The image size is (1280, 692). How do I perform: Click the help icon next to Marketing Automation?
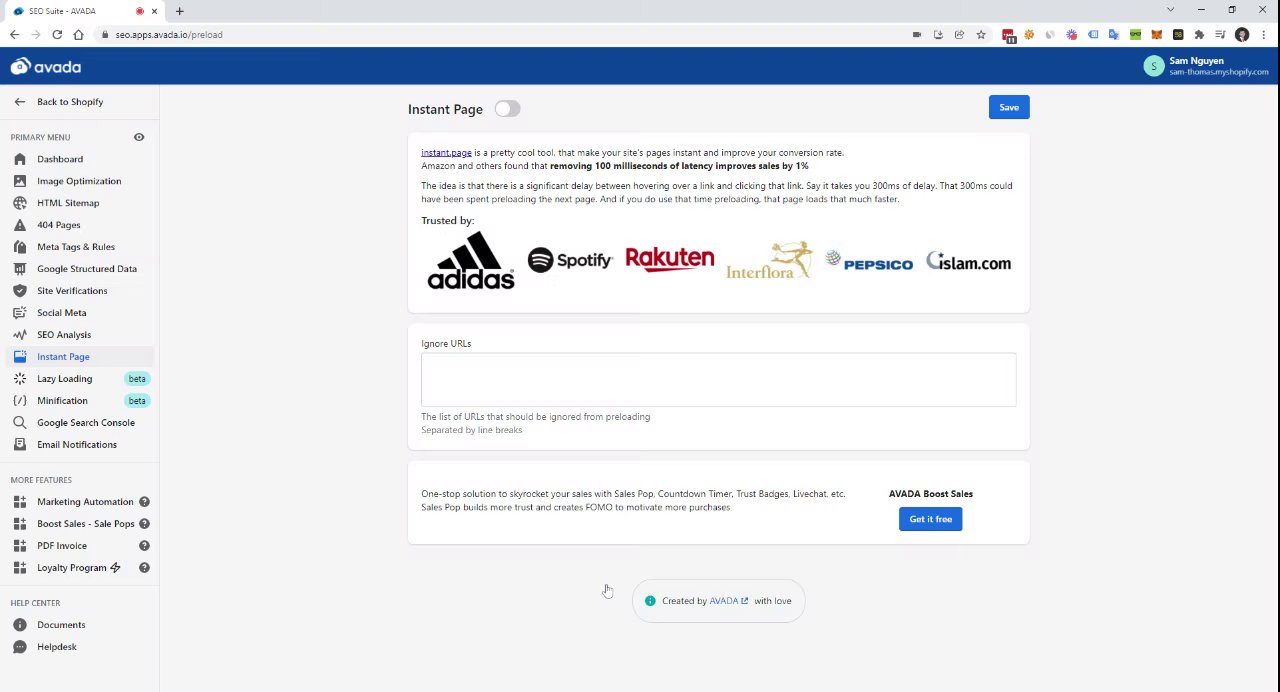[144, 502]
